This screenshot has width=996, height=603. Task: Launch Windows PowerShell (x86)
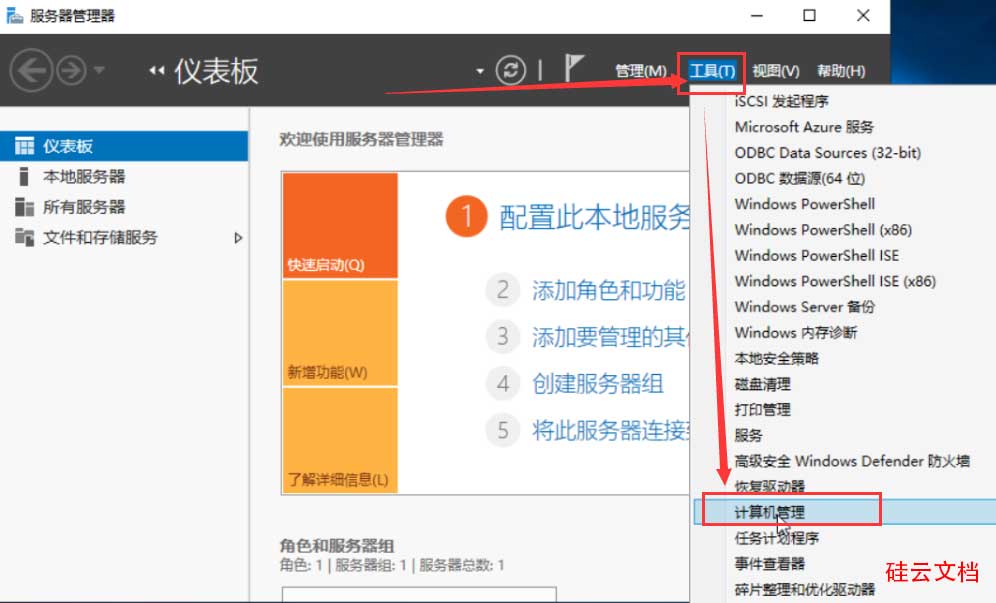click(x=823, y=230)
